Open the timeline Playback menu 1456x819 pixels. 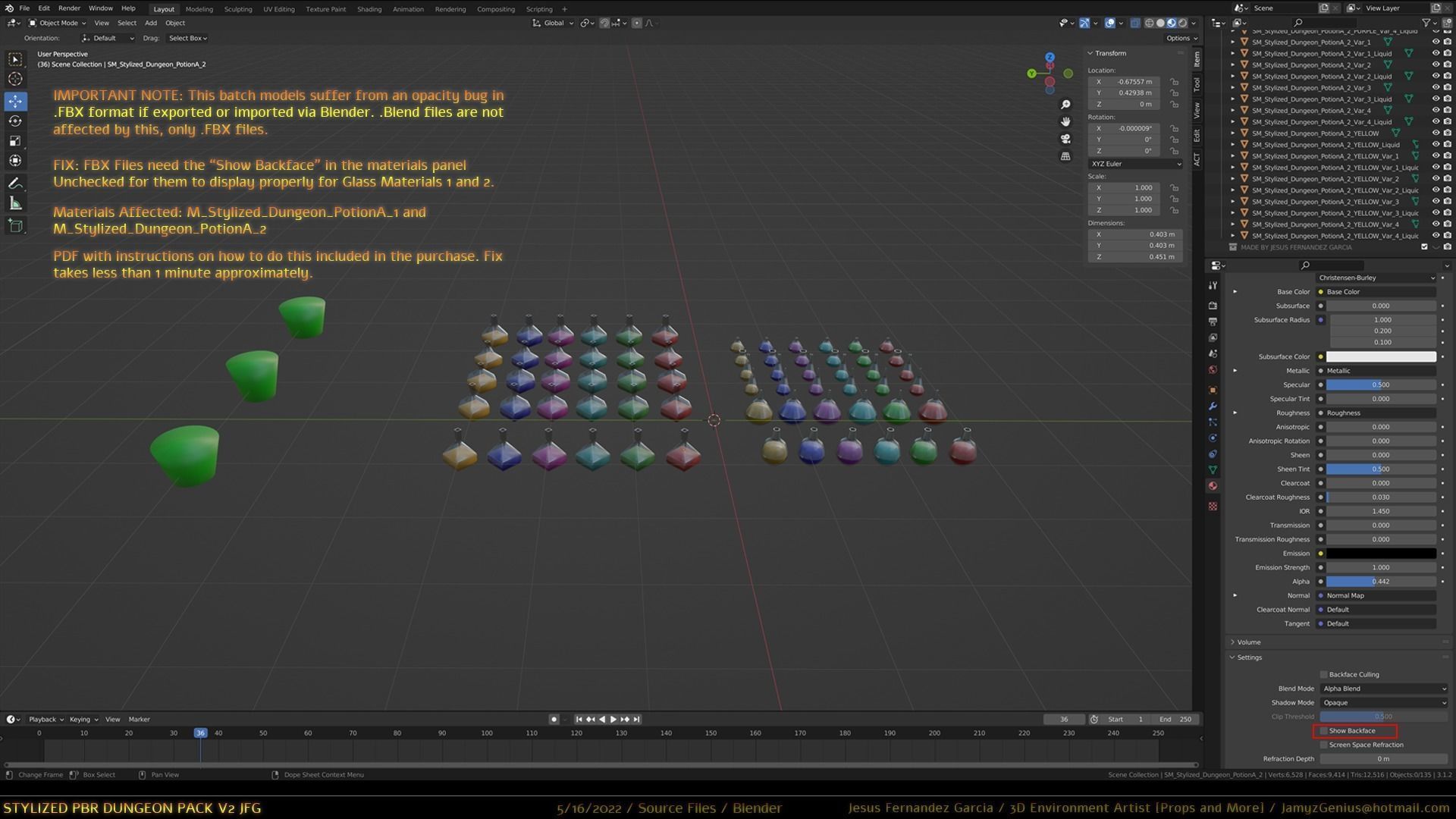tap(45, 719)
